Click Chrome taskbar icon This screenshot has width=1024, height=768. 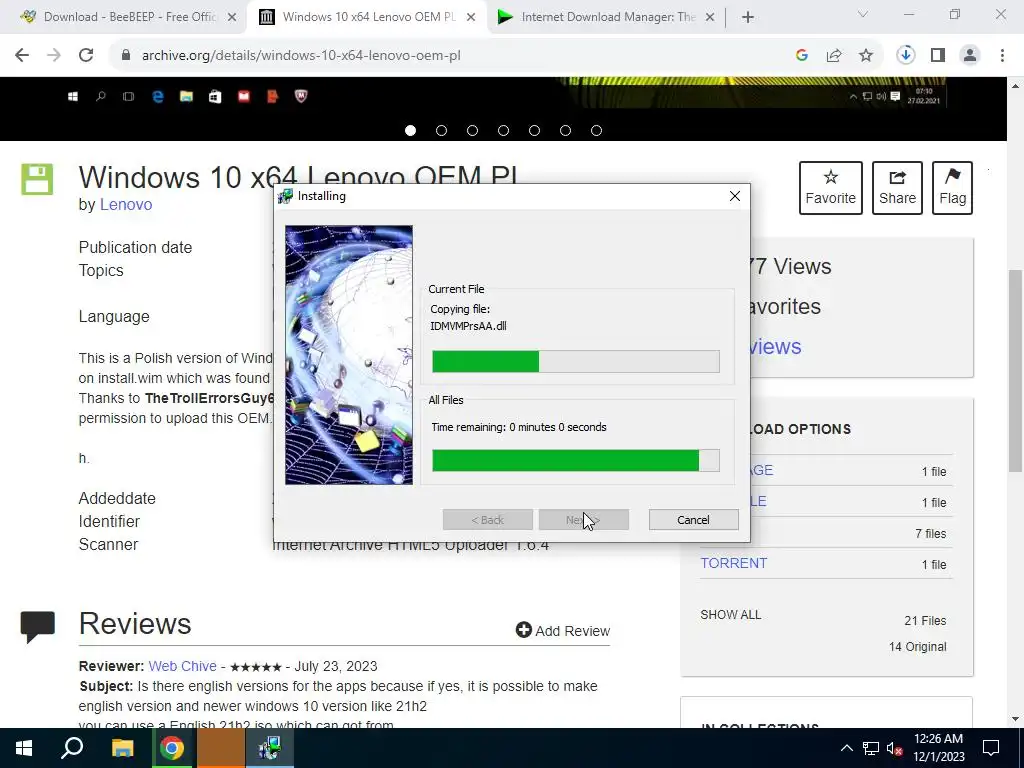[x=172, y=748]
